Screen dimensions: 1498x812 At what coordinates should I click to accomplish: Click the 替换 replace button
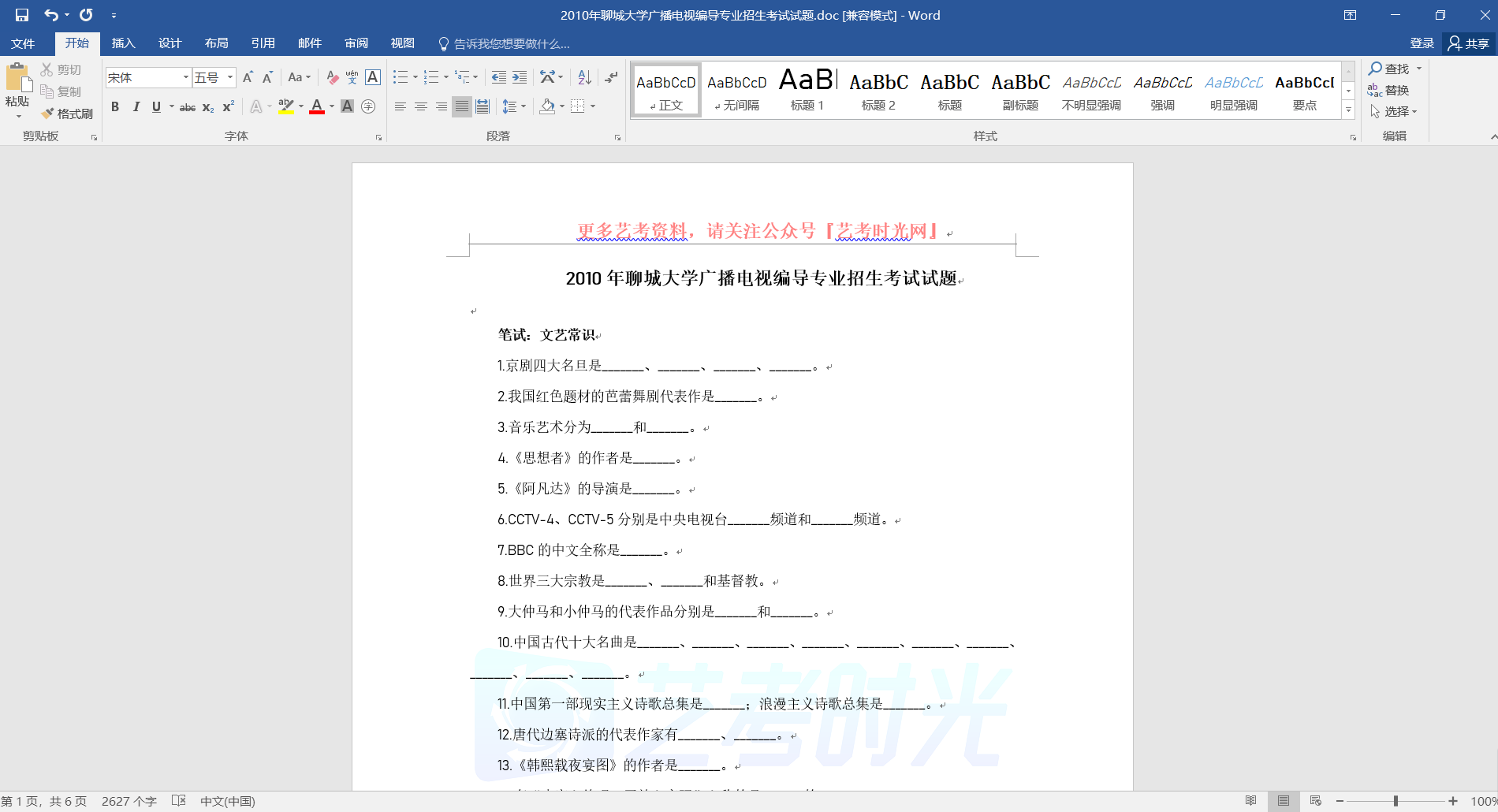click(x=1389, y=90)
